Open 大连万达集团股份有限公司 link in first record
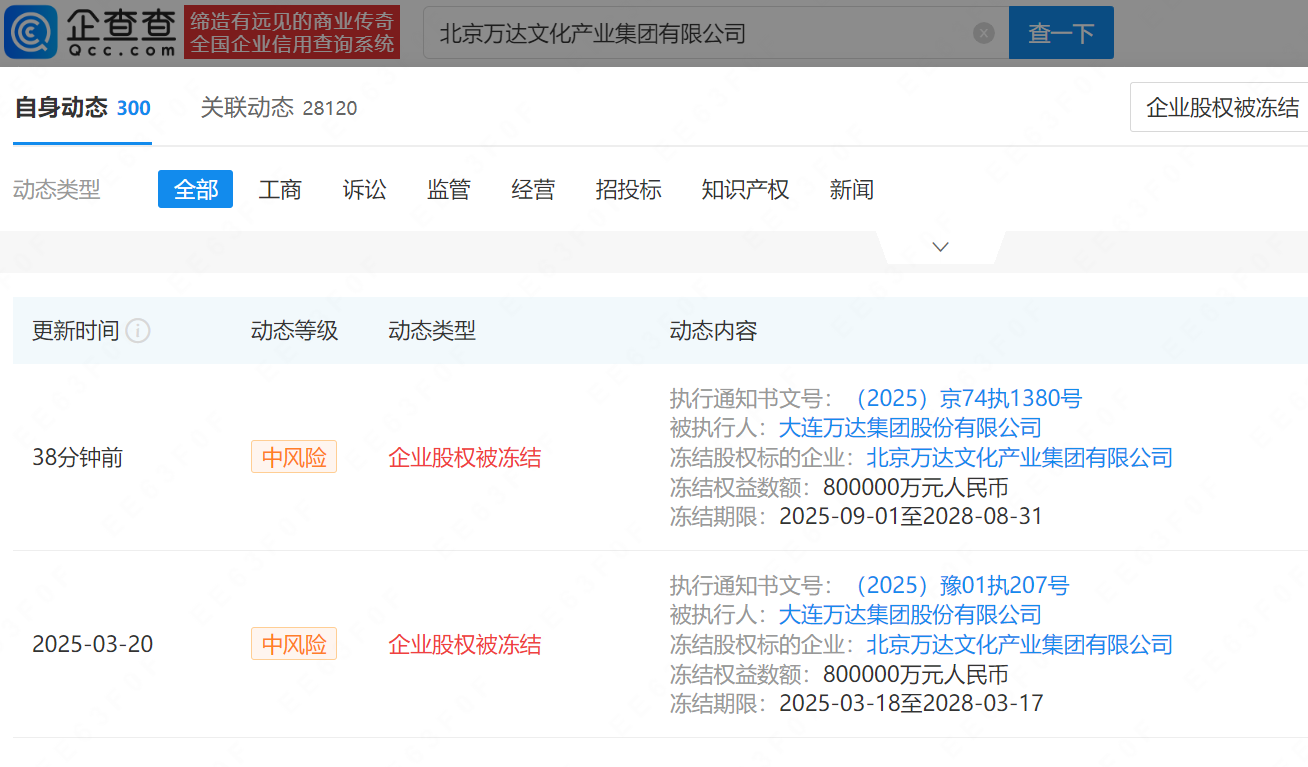The width and height of the screenshot is (1308, 767). click(x=910, y=428)
